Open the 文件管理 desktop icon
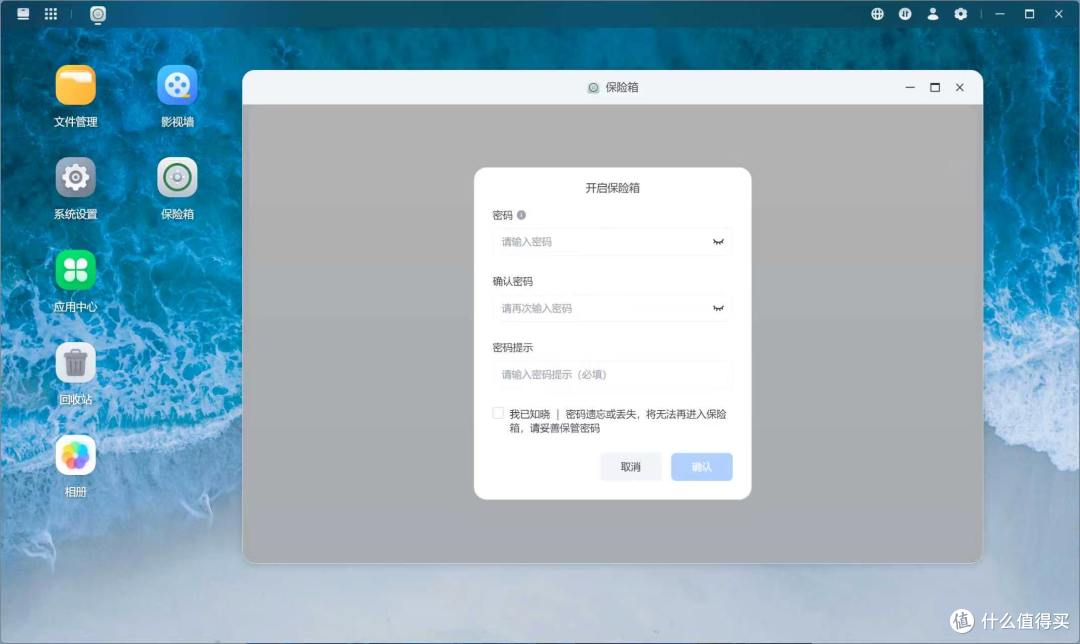The image size is (1080, 644). tap(76, 85)
